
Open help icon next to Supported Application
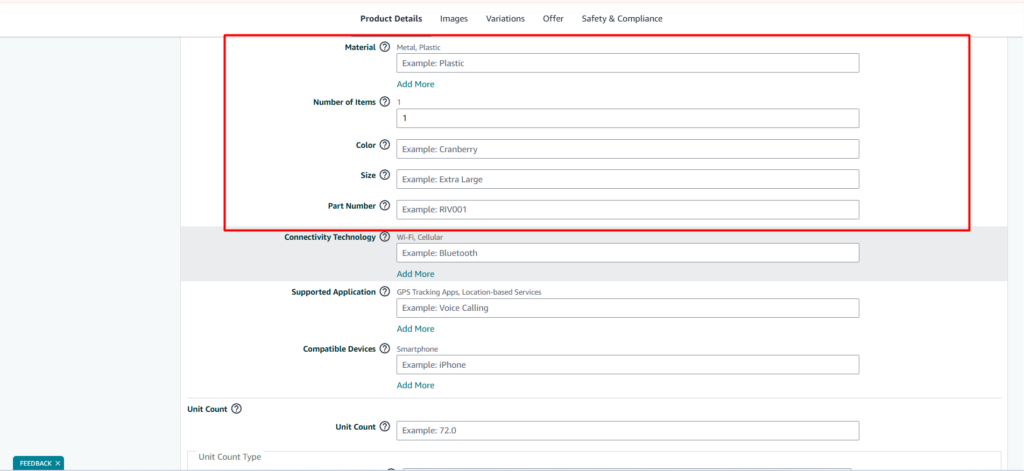385,292
